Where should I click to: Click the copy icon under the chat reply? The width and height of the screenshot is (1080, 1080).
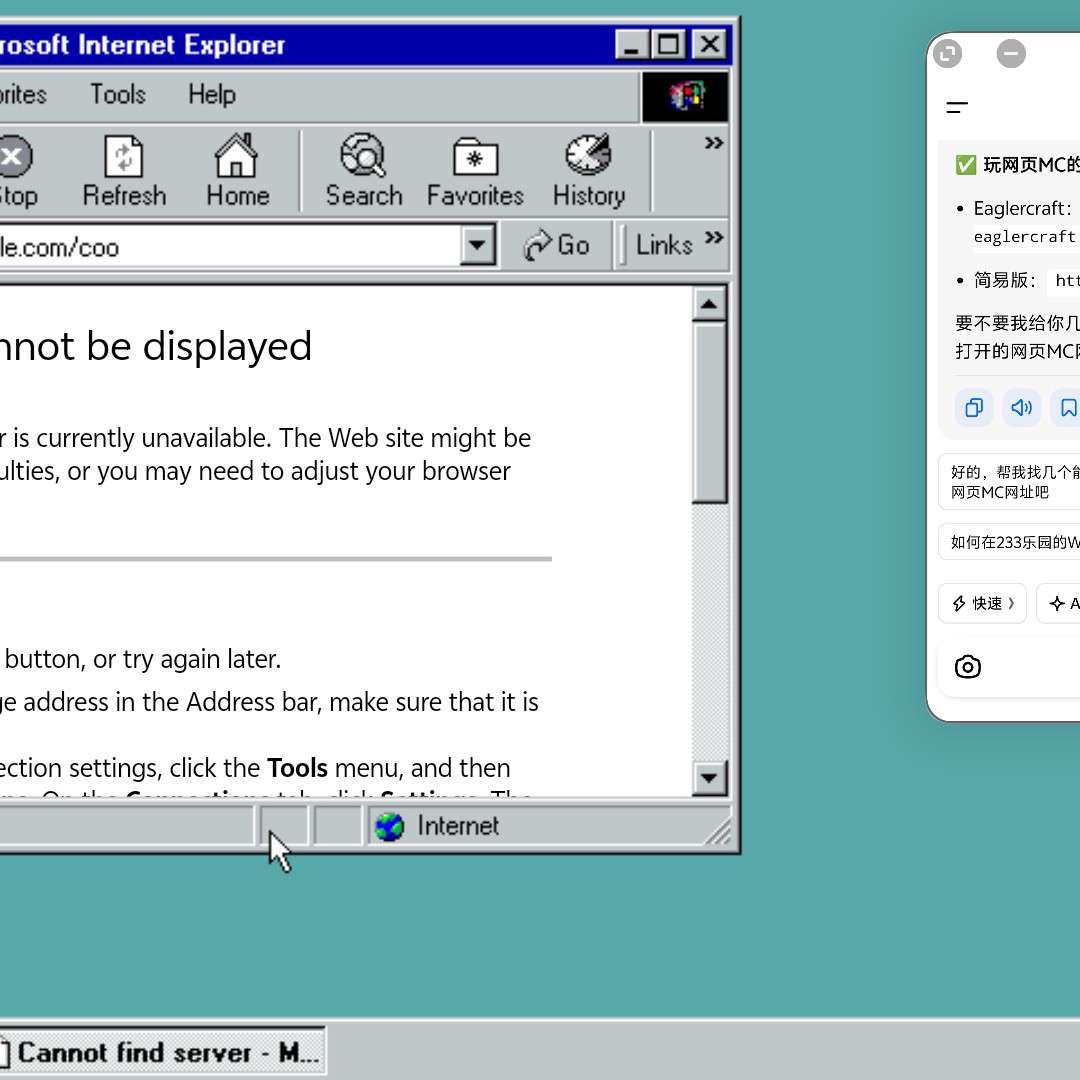click(973, 408)
